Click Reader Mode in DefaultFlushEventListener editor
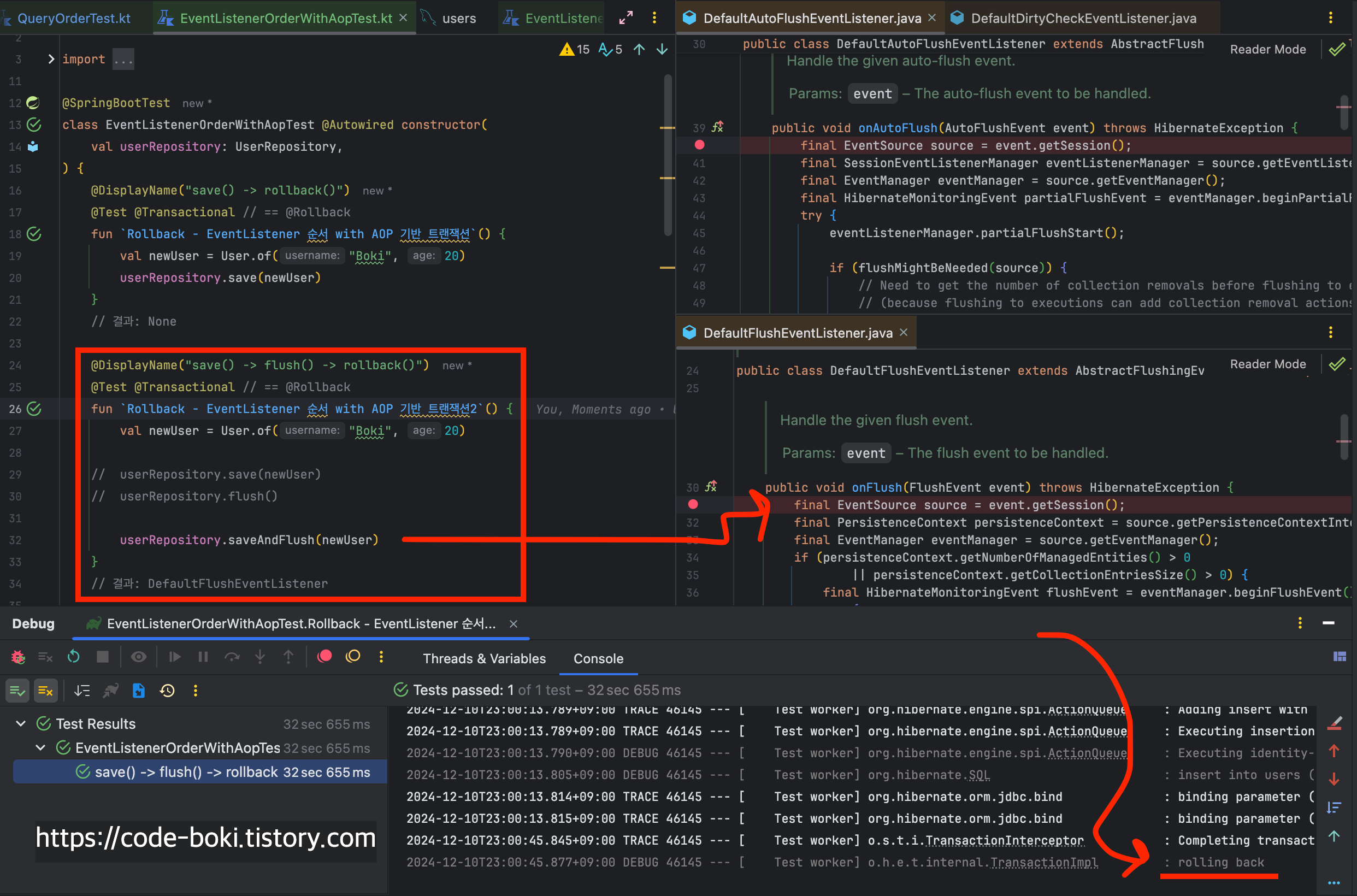 [1267, 364]
